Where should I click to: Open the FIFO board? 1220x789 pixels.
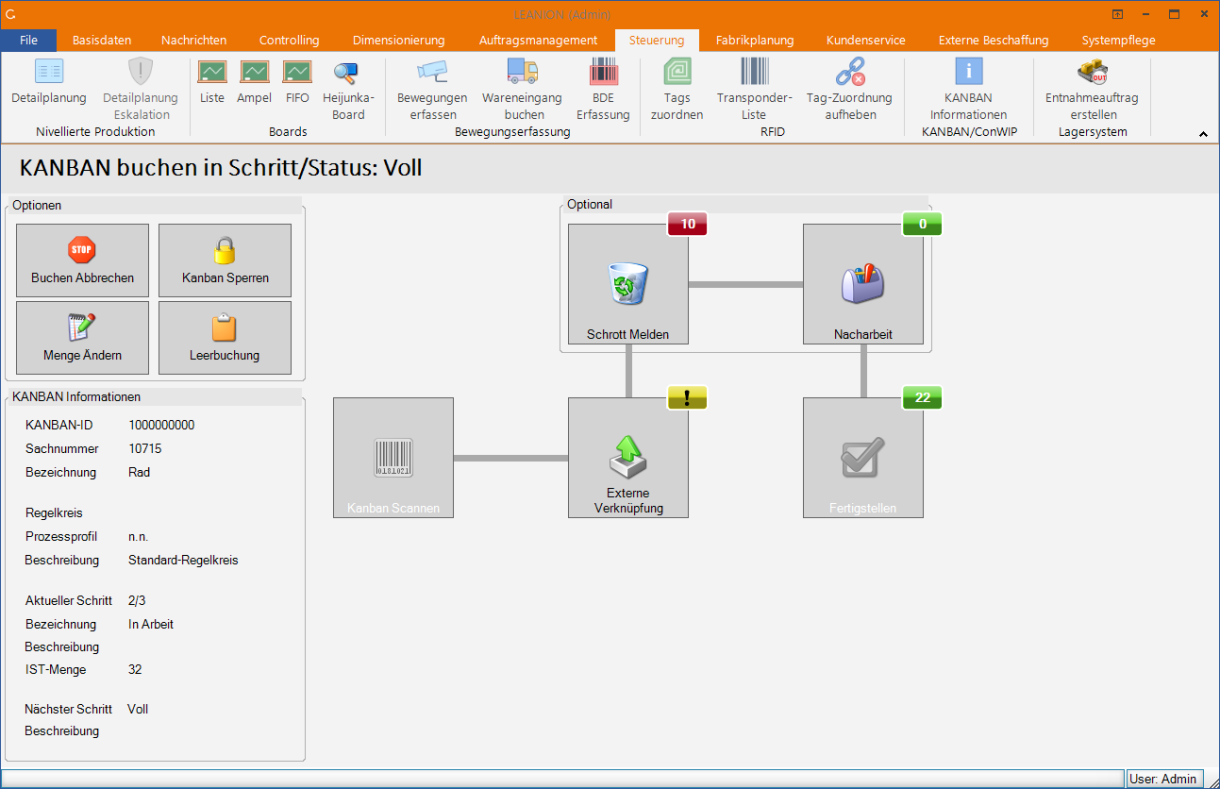297,73
